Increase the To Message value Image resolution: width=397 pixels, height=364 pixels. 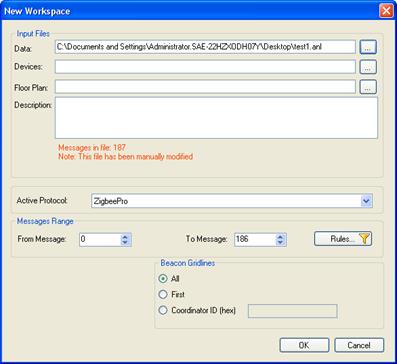280,236
